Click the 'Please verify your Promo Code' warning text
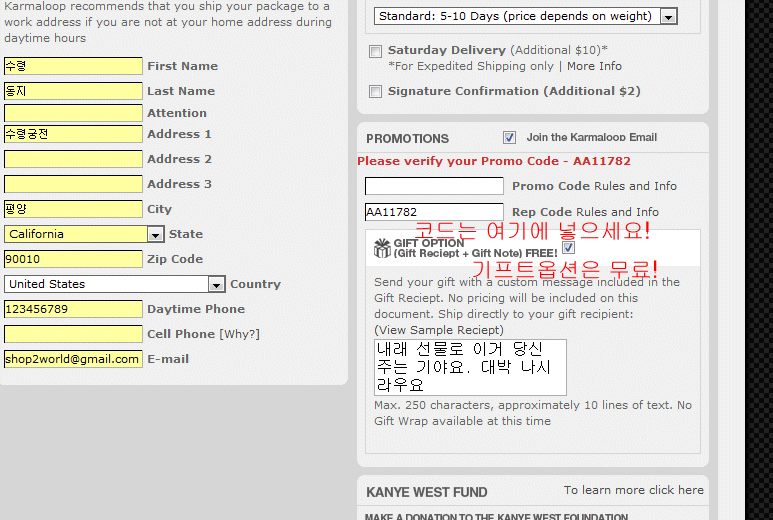The height and width of the screenshot is (520, 773). (x=494, y=161)
